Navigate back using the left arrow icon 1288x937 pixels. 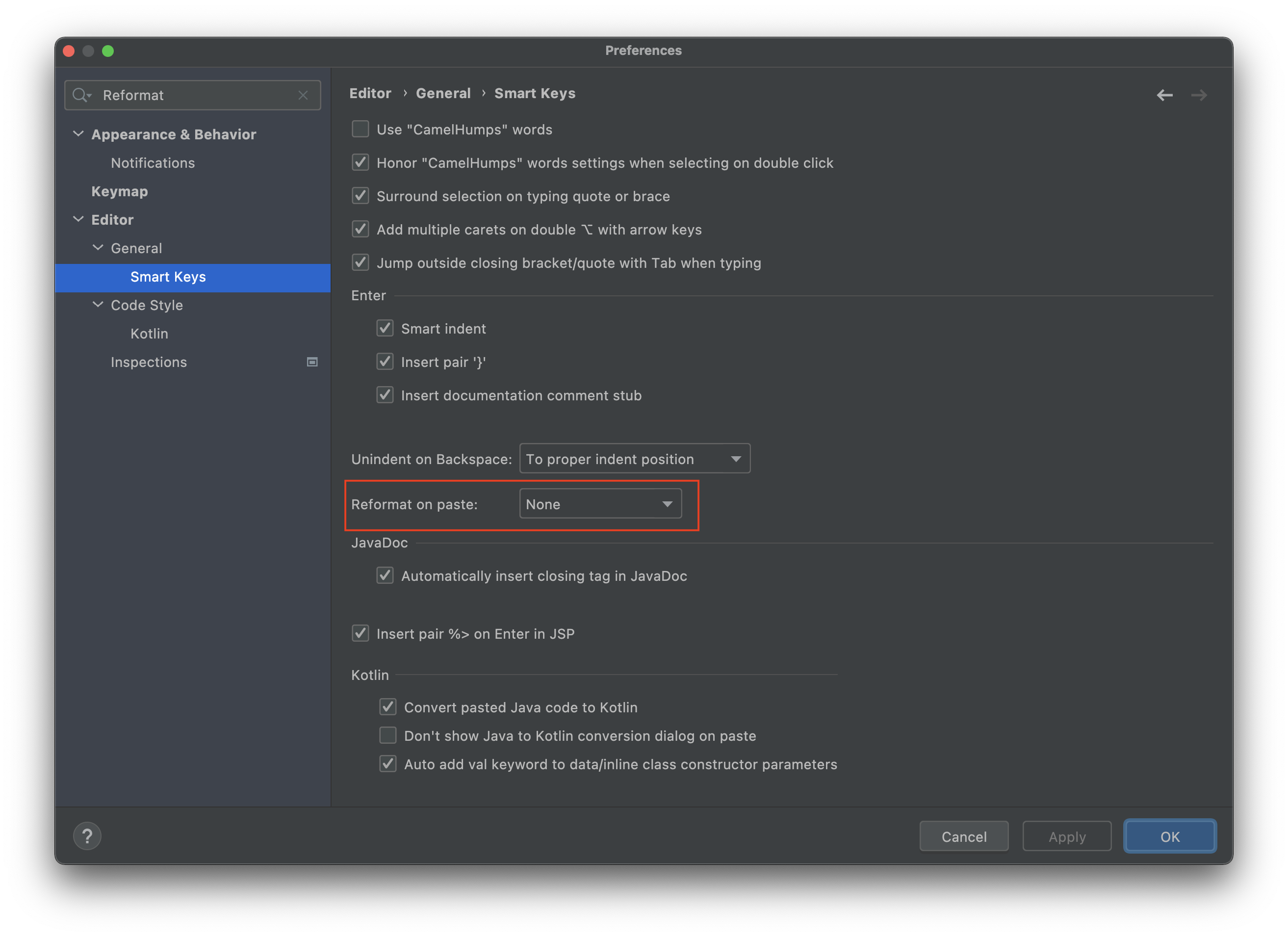(x=1164, y=95)
